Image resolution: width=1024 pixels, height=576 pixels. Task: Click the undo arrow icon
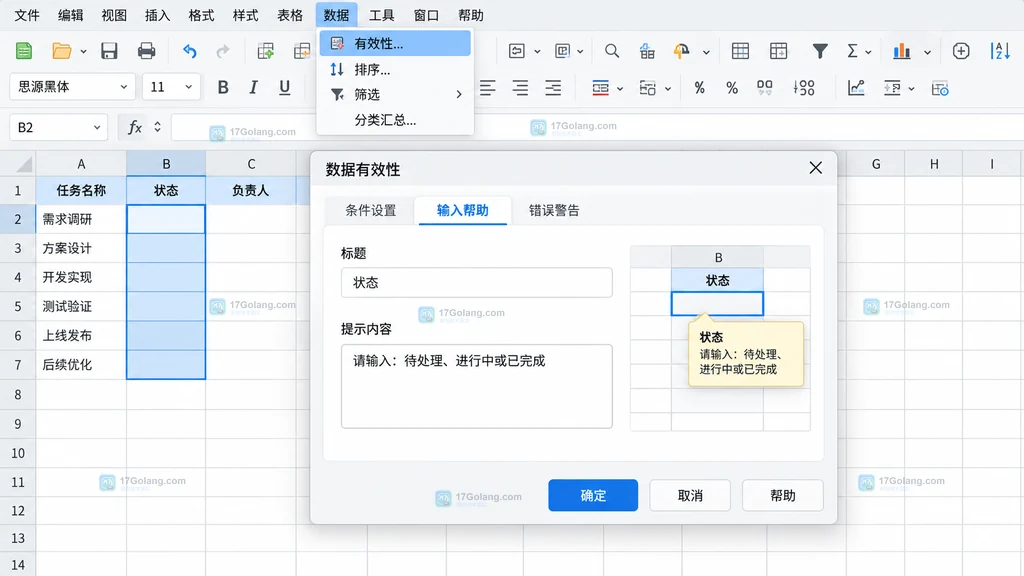click(189, 51)
